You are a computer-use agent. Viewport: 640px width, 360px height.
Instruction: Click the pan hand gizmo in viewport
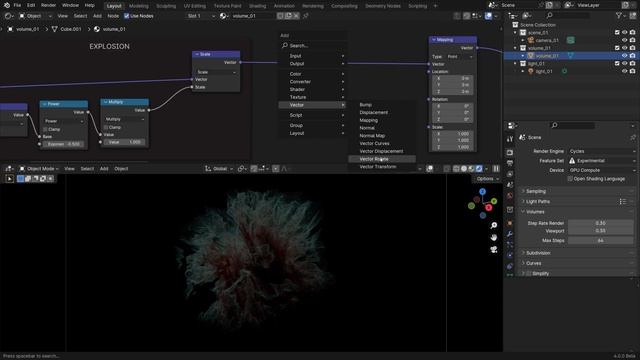click(494, 237)
